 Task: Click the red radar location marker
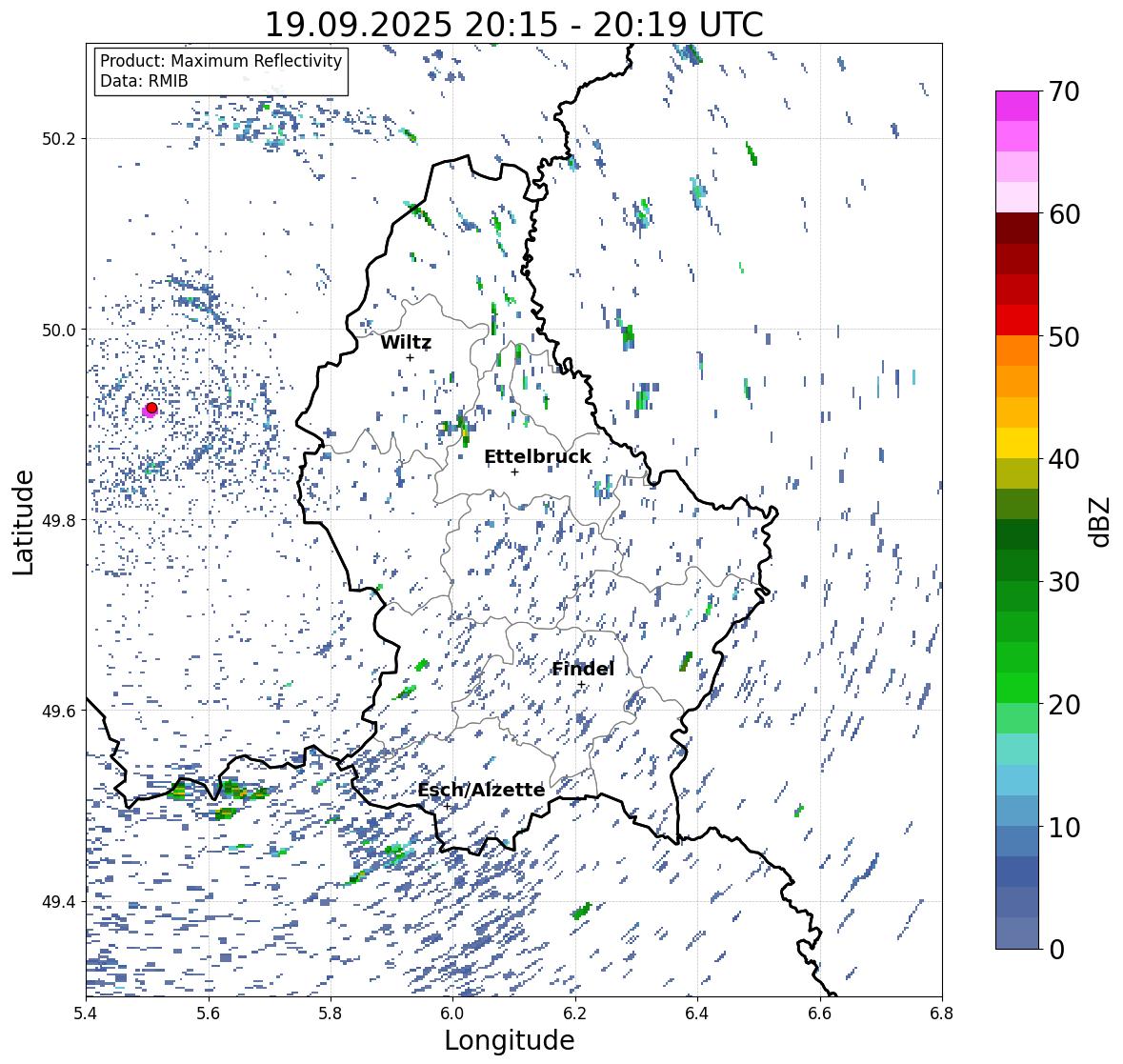pos(151,408)
